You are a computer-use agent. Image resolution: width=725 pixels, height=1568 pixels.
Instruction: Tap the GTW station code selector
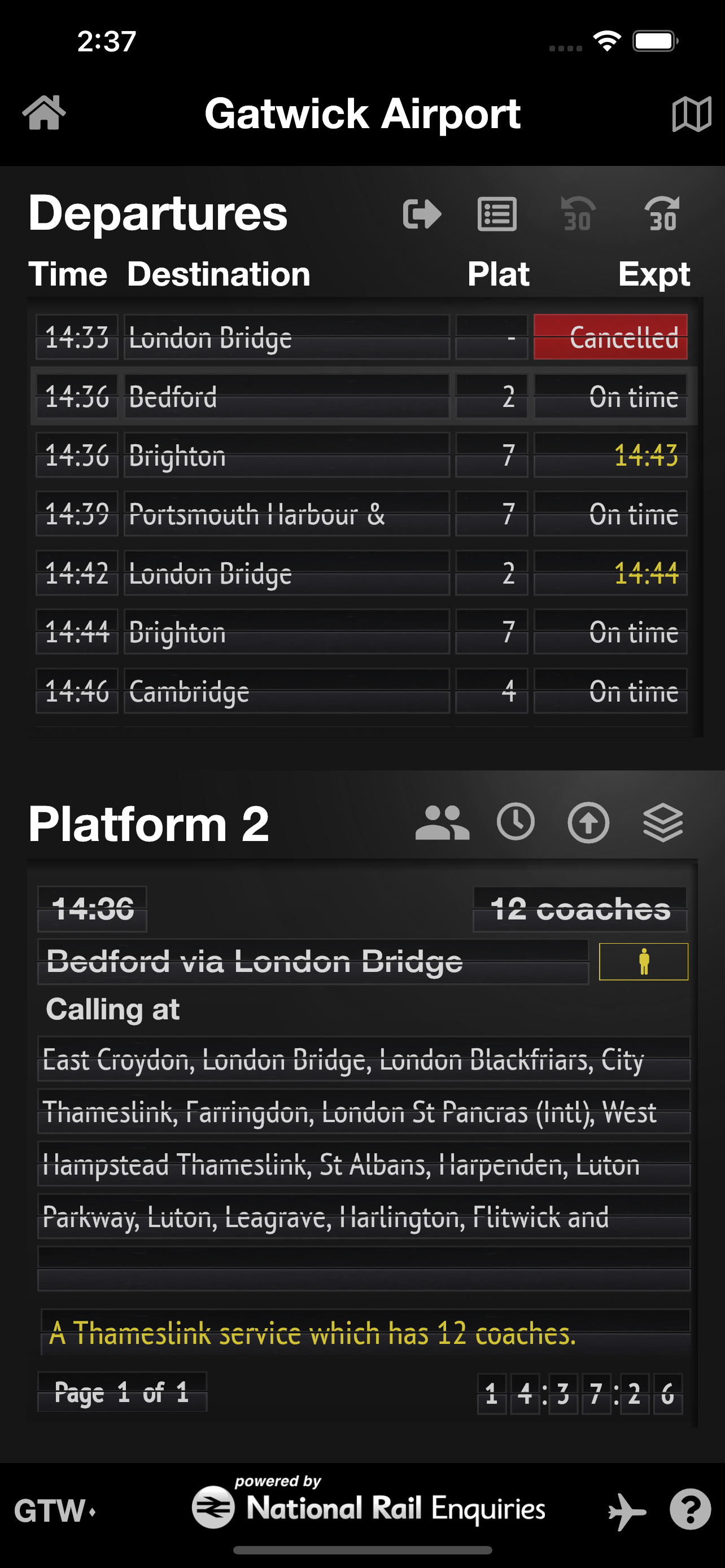(x=55, y=1511)
